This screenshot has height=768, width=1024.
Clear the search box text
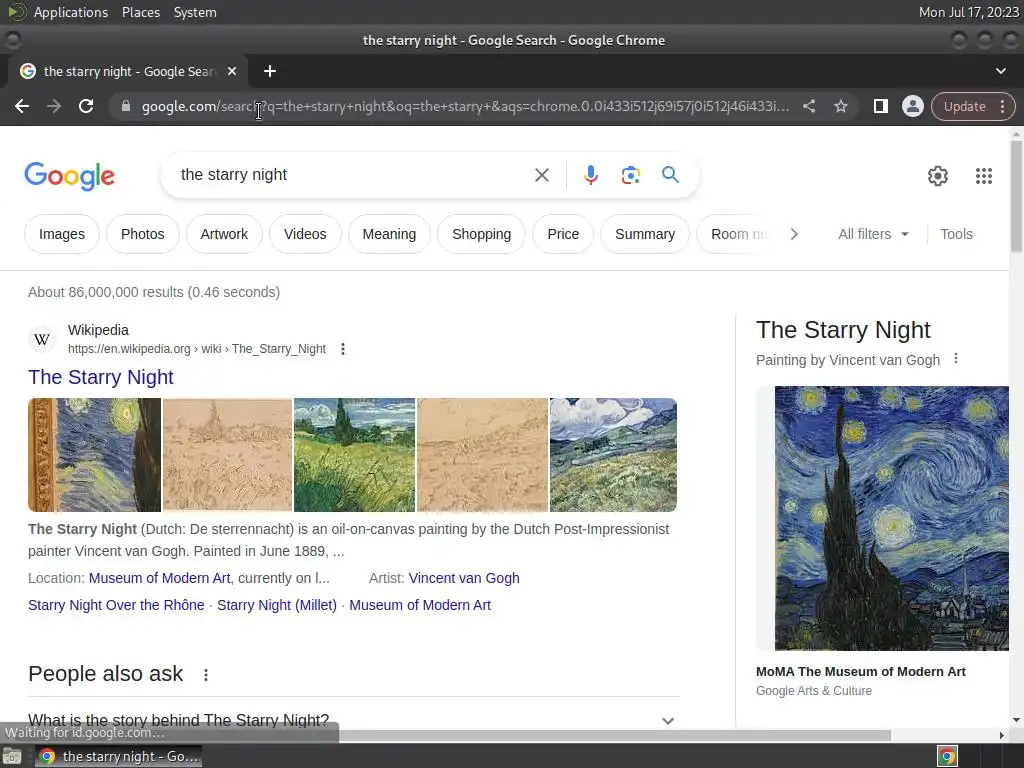541,175
